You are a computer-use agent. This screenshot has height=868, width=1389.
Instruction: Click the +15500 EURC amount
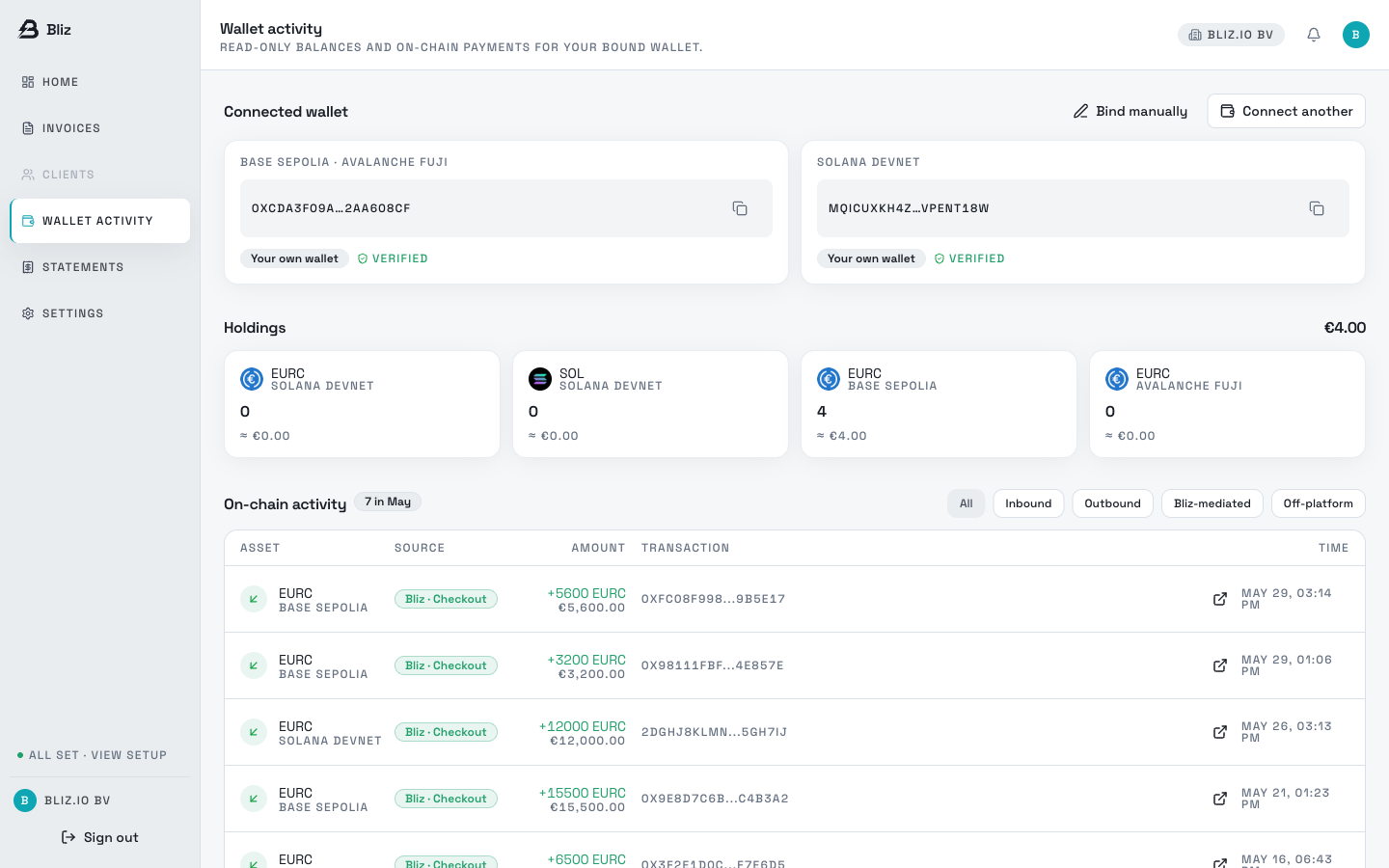point(583,793)
